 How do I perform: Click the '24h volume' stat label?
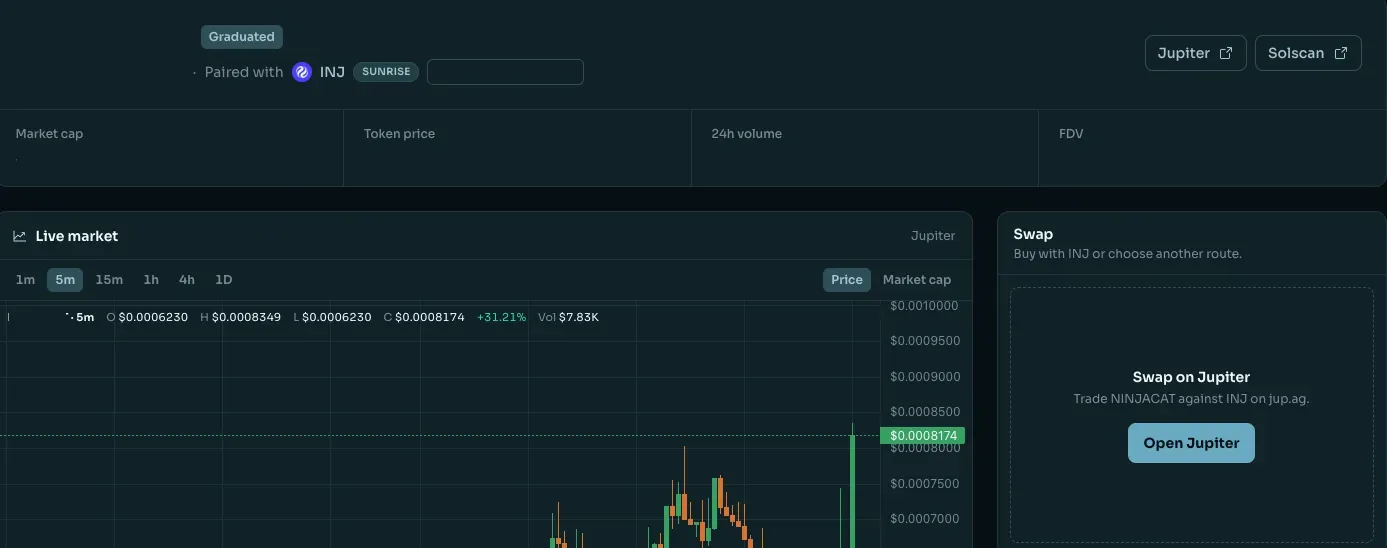(x=747, y=134)
